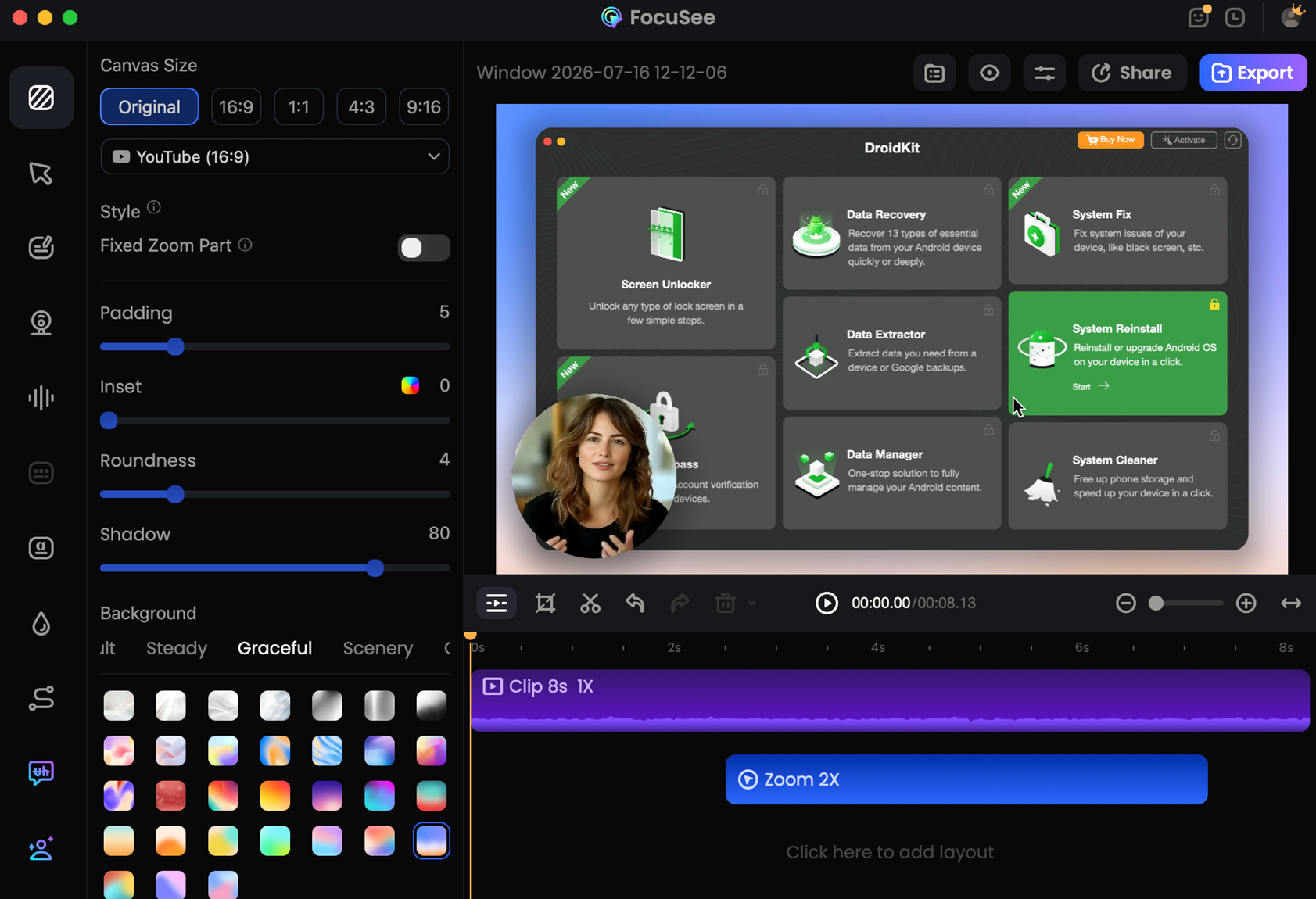Click the scissors split tool
1316x899 pixels.
pyautogui.click(x=590, y=603)
